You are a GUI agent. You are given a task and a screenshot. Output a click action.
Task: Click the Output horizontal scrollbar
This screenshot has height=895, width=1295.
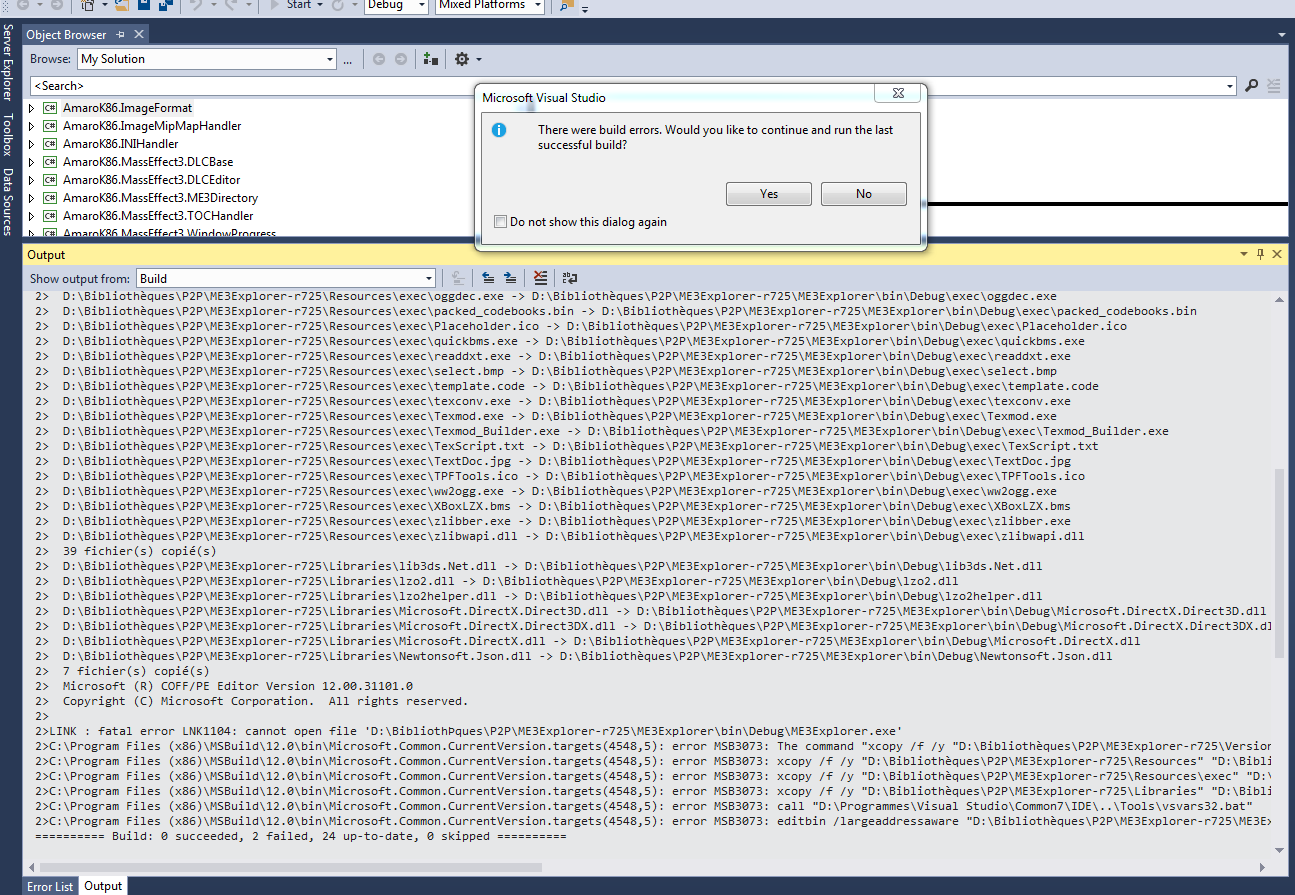click(x=292, y=867)
